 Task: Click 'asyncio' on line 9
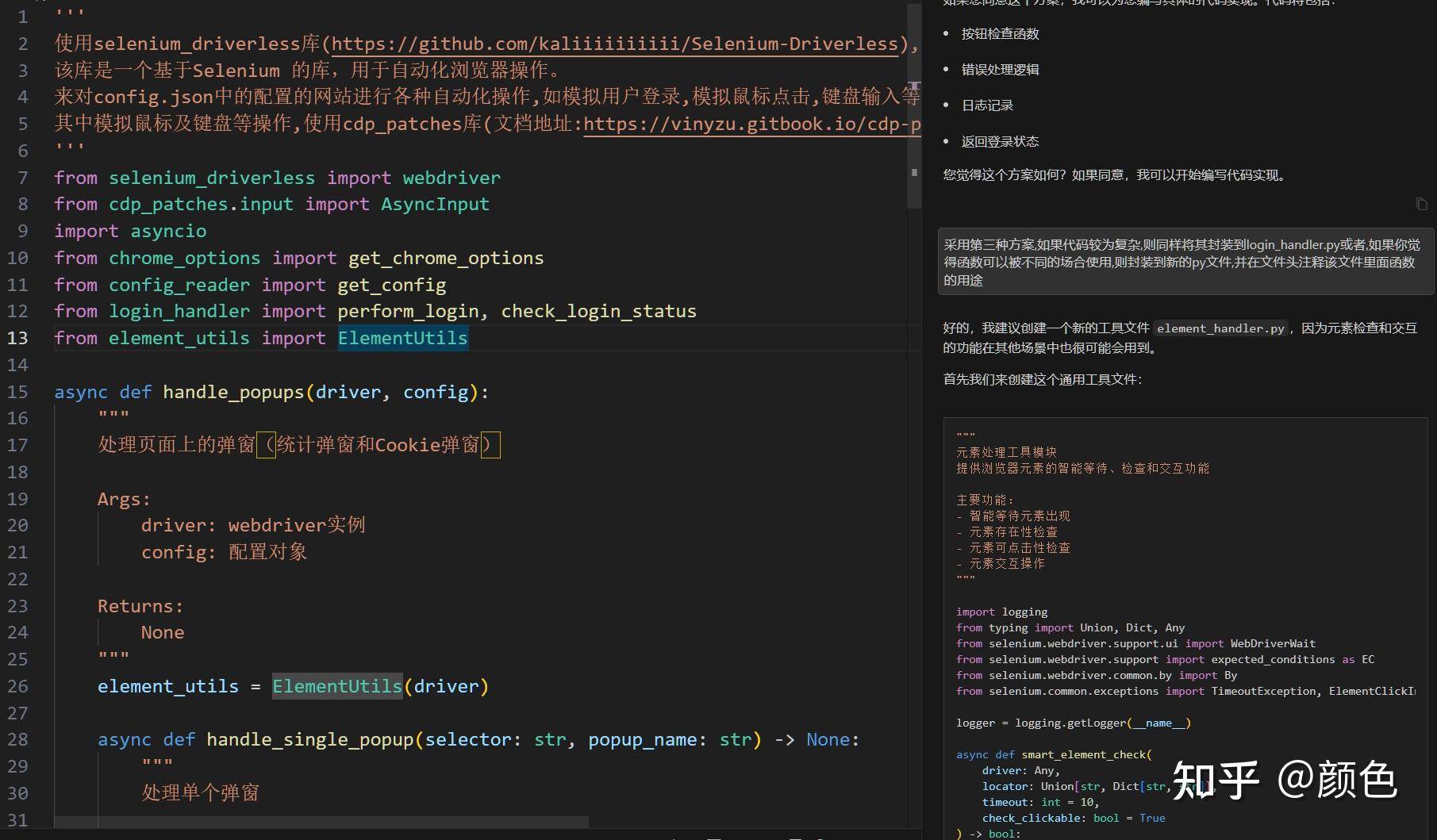[x=168, y=231]
